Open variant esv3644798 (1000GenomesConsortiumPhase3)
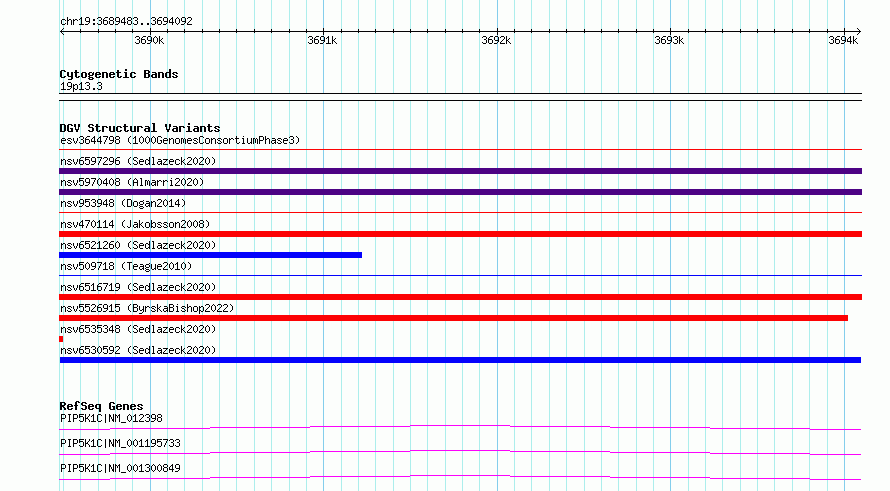Viewport: 890px width, 491px height. 180,140
